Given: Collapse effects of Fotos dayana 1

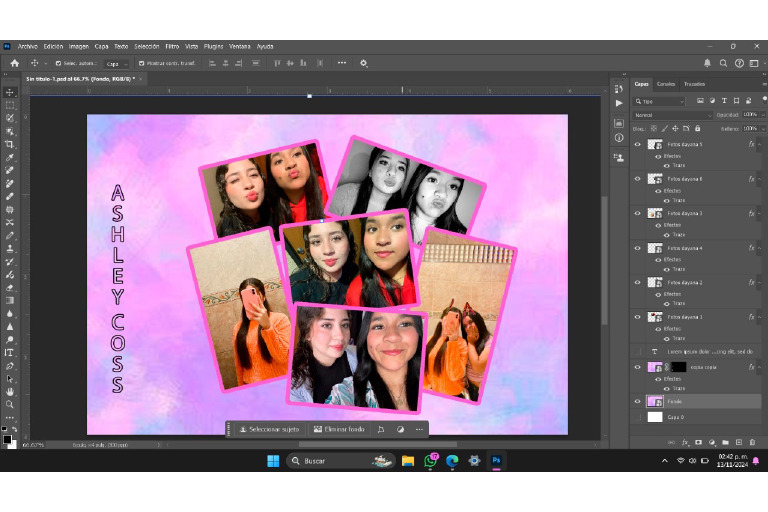Looking at the screenshot, I should point(760,317).
